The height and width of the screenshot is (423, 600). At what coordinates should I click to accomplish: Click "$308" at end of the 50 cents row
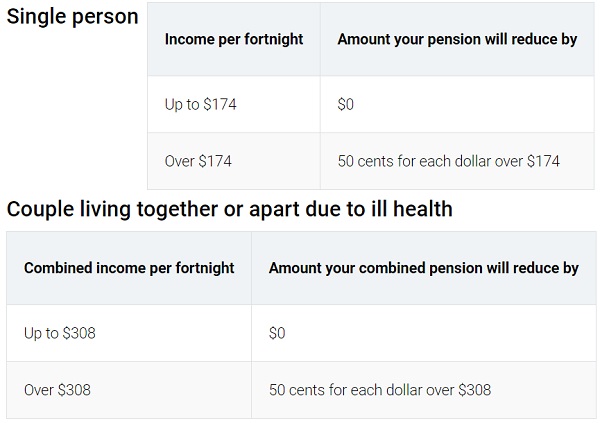(473, 390)
